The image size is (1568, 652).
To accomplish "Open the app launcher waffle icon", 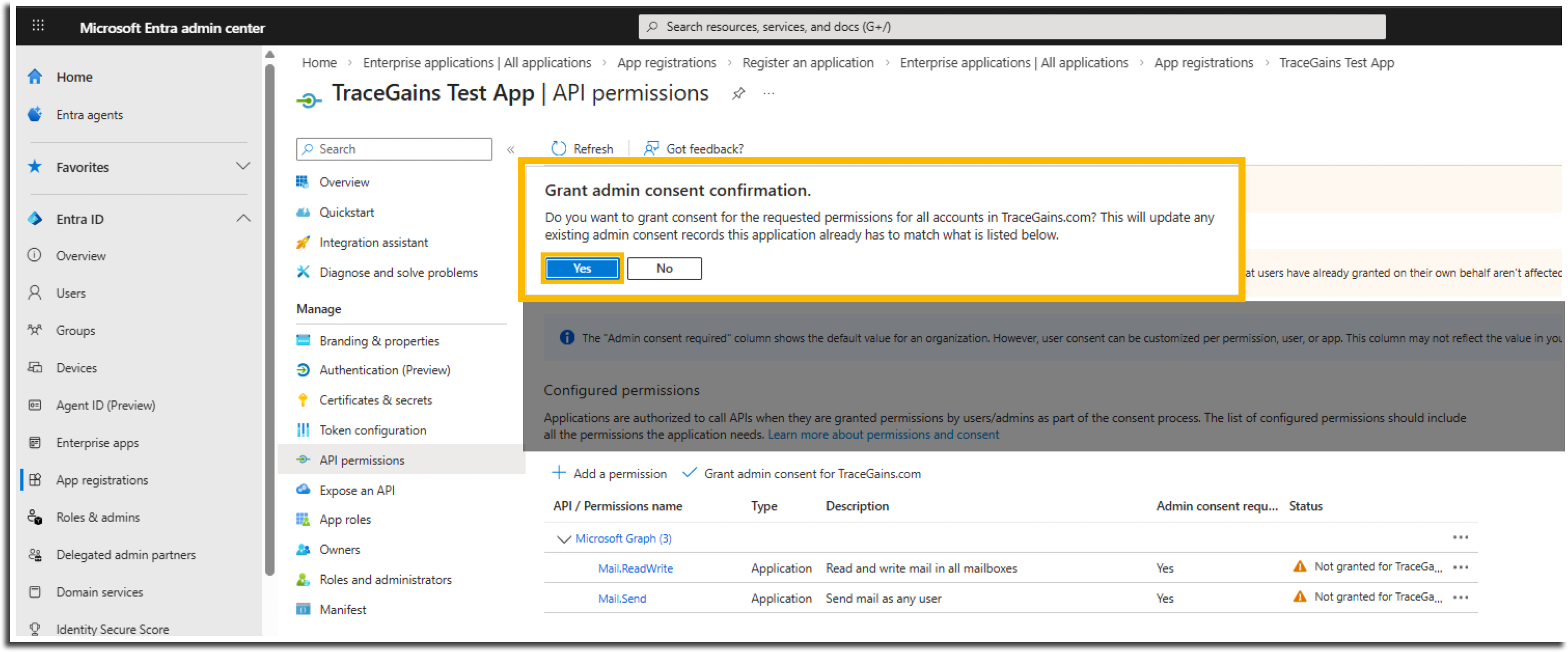I will tap(38, 26).
